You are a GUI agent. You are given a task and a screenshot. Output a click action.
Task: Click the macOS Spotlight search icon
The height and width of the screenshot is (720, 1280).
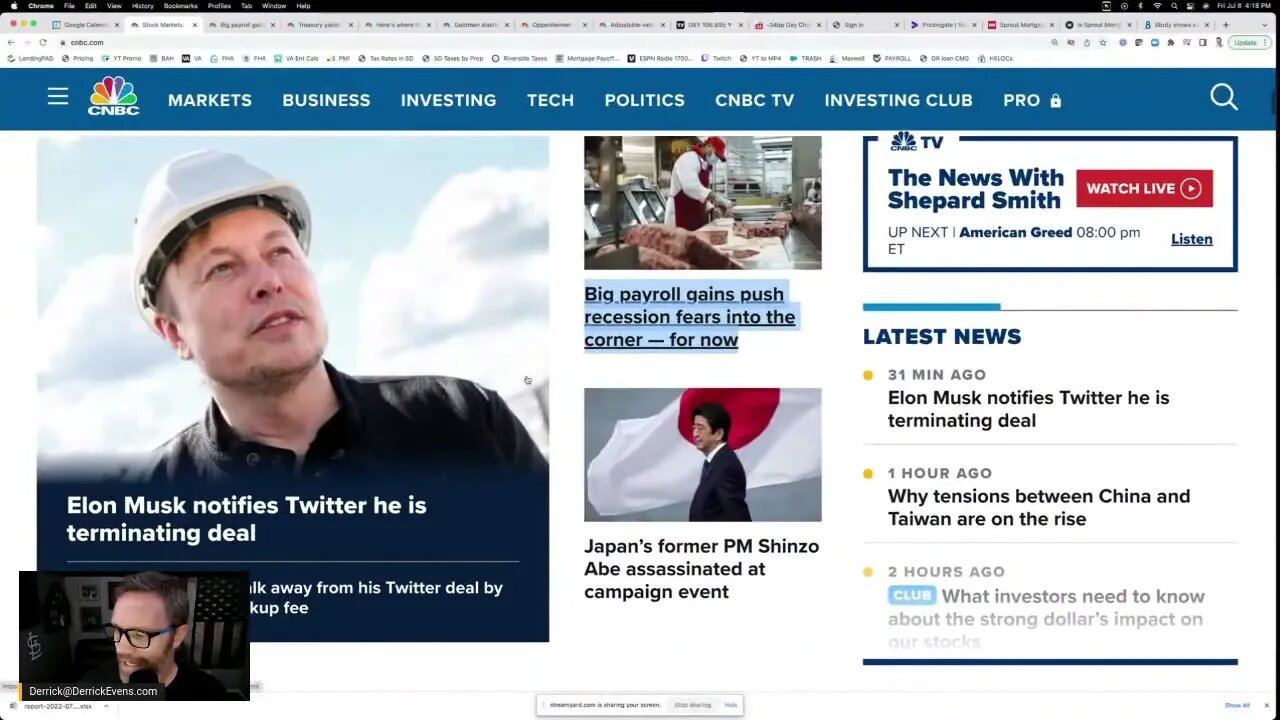[1175, 6]
